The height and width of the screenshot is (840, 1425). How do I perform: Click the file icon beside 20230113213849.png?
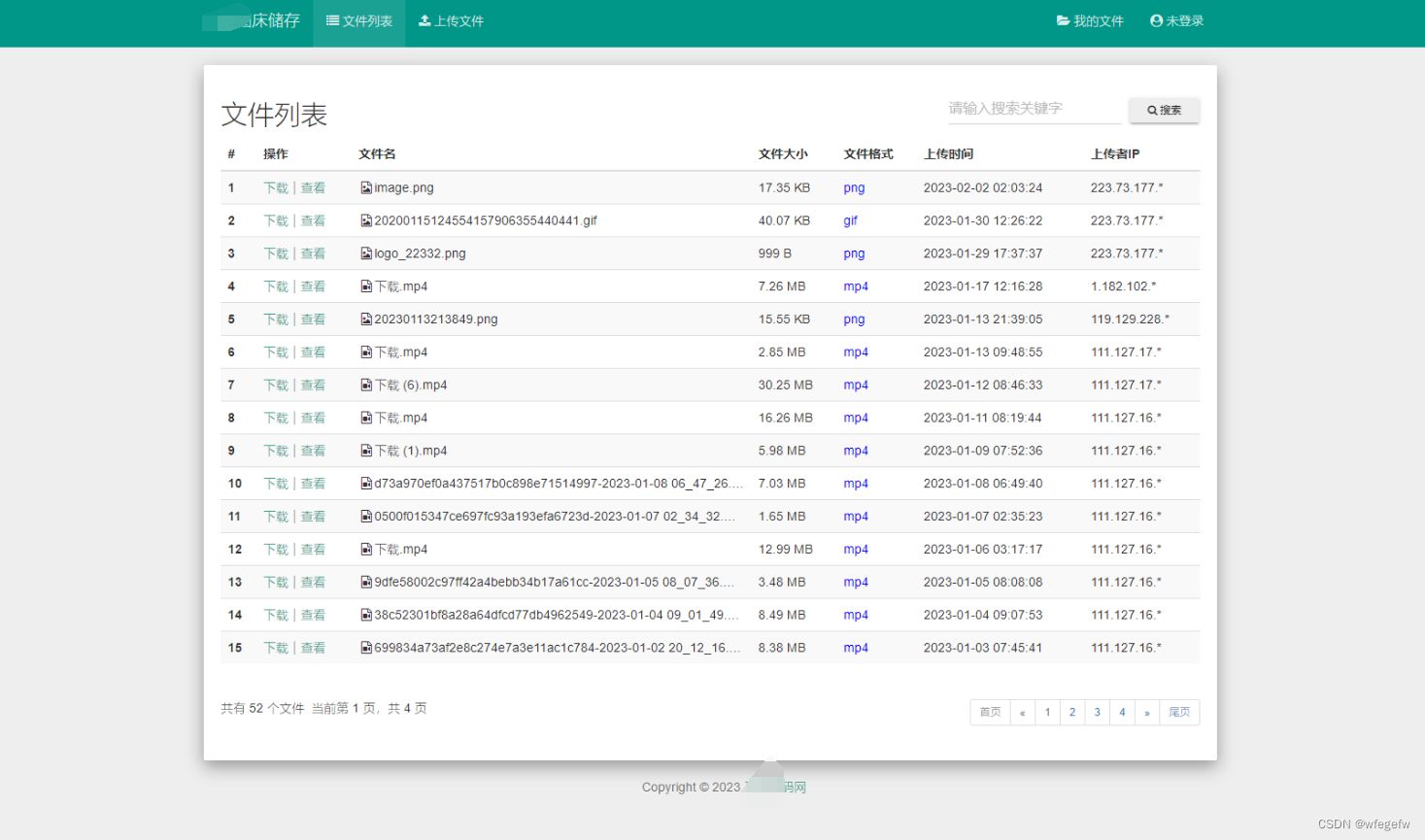pyautogui.click(x=366, y=319)
